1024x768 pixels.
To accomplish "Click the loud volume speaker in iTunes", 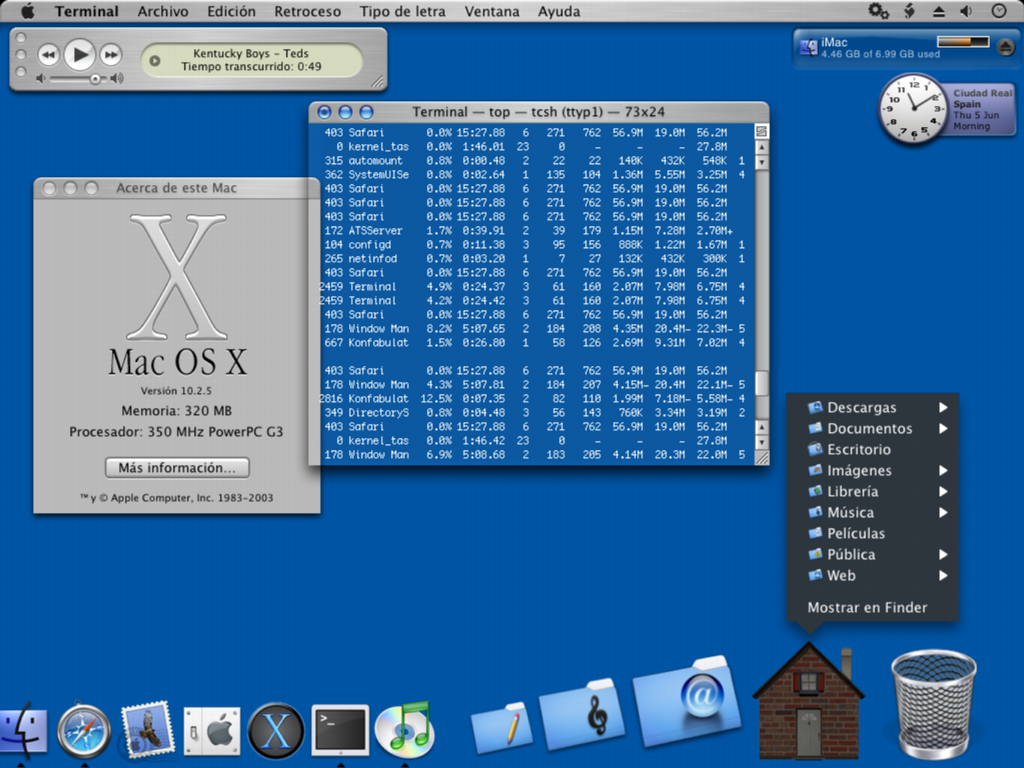I will tap(116, 78).
